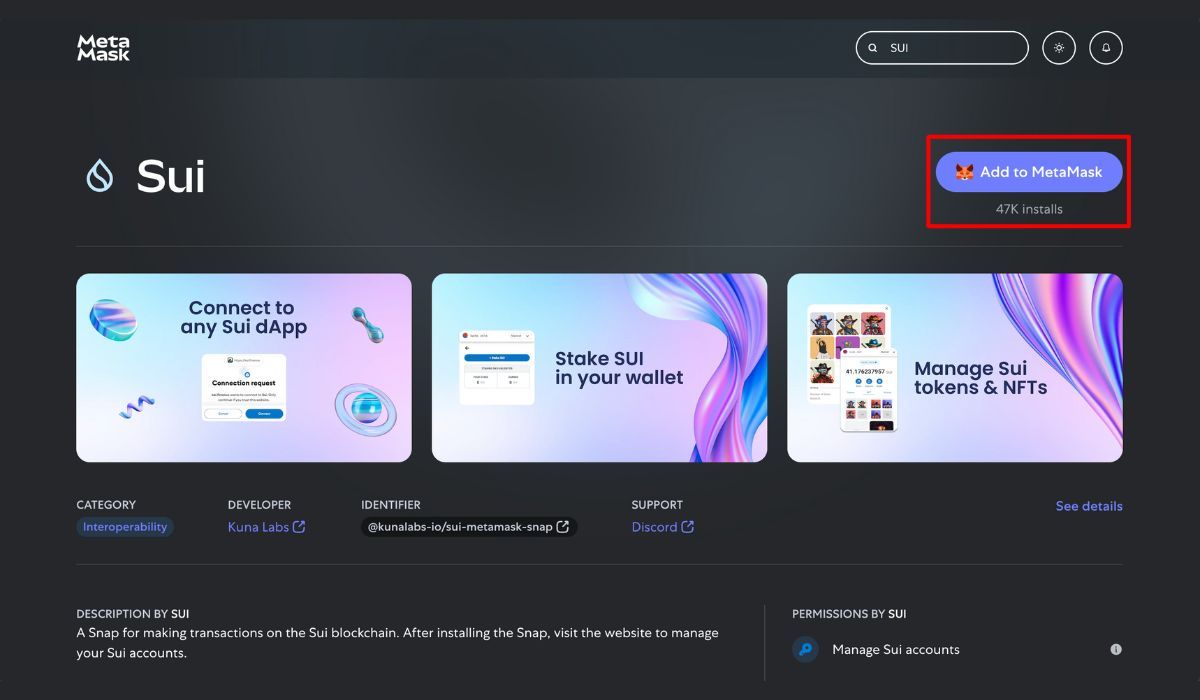
Task: Click external-link icon next to Kuna Labs
Action: pyautogui.click(x=298, y=527)
